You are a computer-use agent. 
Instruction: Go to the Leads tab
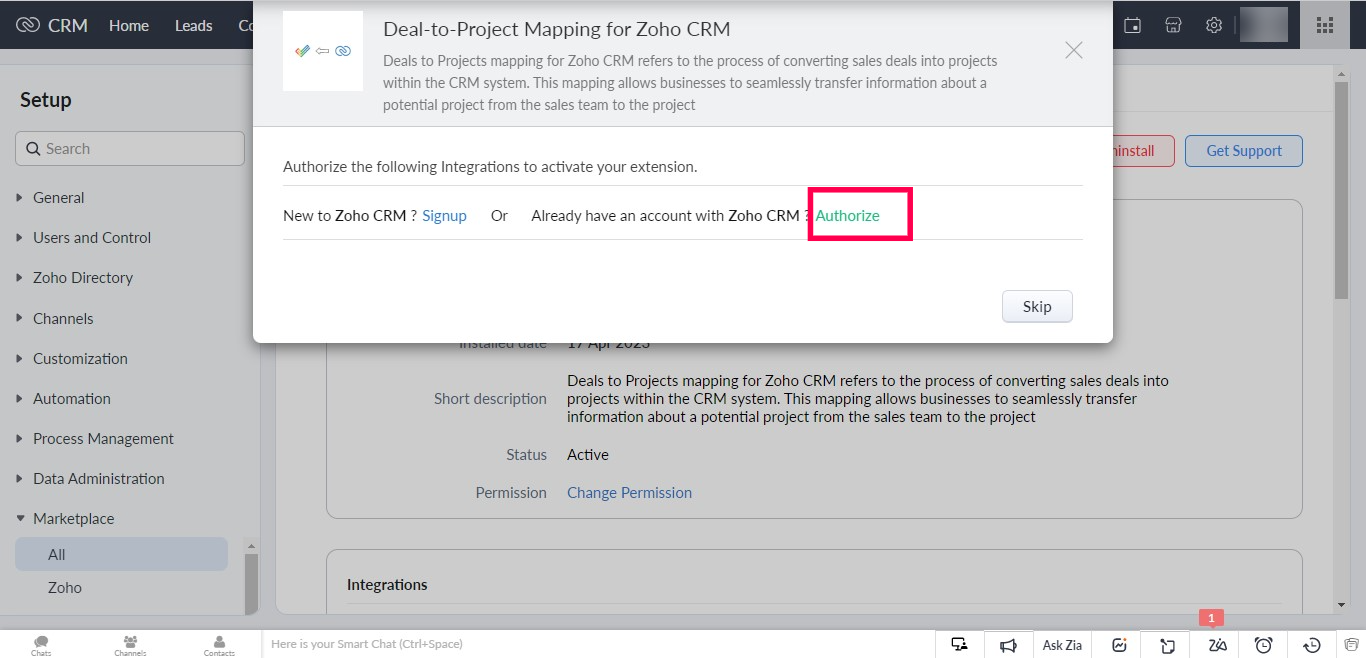(x=193, y=25)
